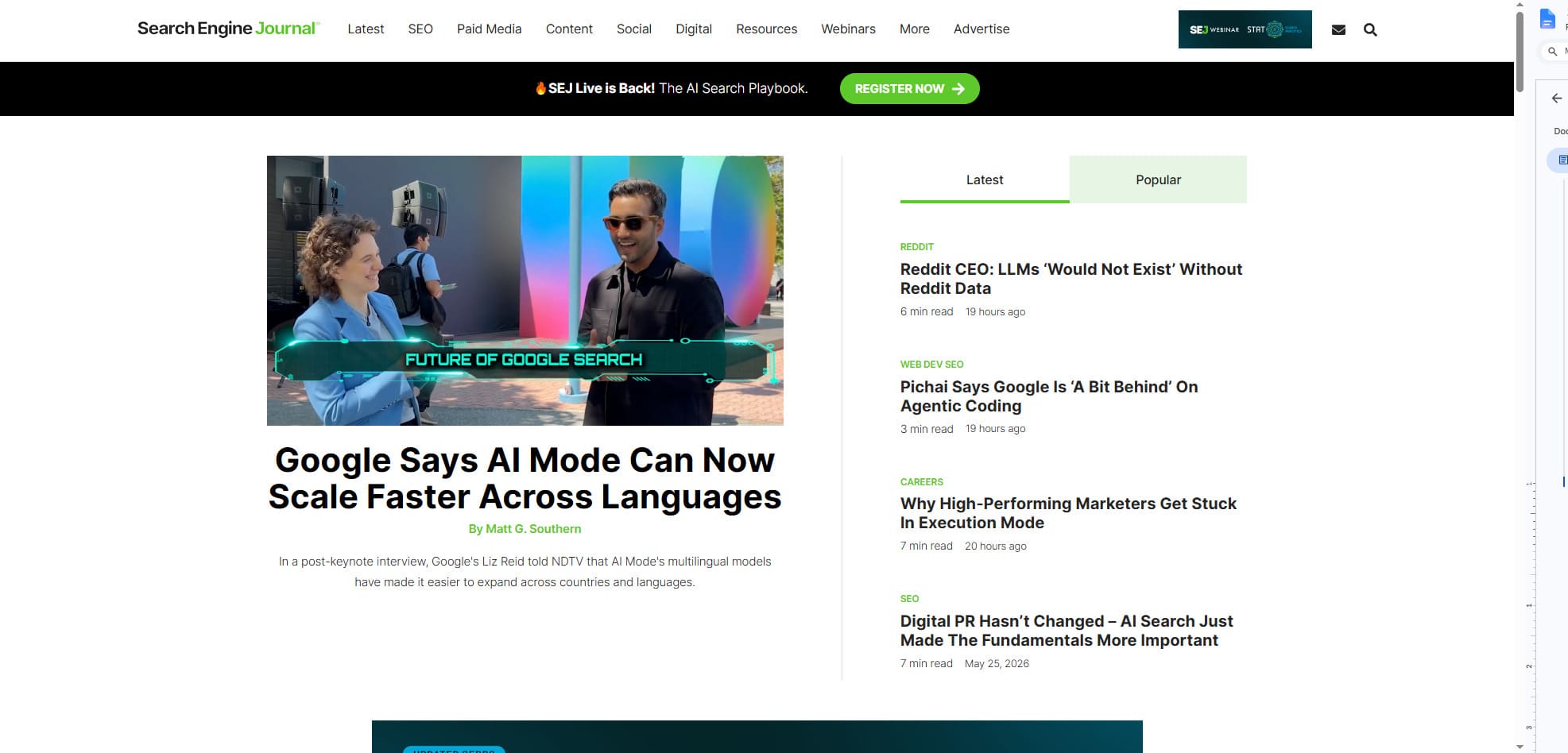
Task: Open the Reddit category label
Action: 917,247
